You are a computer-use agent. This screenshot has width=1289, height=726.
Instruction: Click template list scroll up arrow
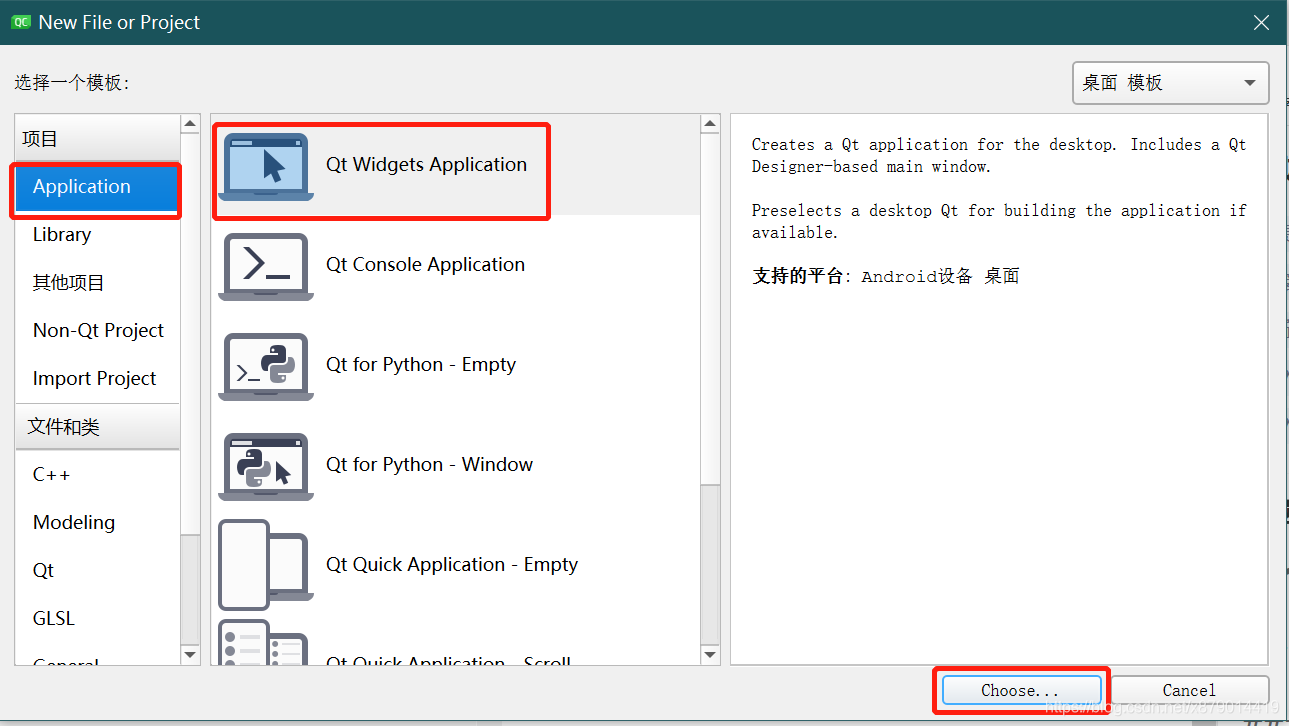pyautogui.click(x=710, y=124)
